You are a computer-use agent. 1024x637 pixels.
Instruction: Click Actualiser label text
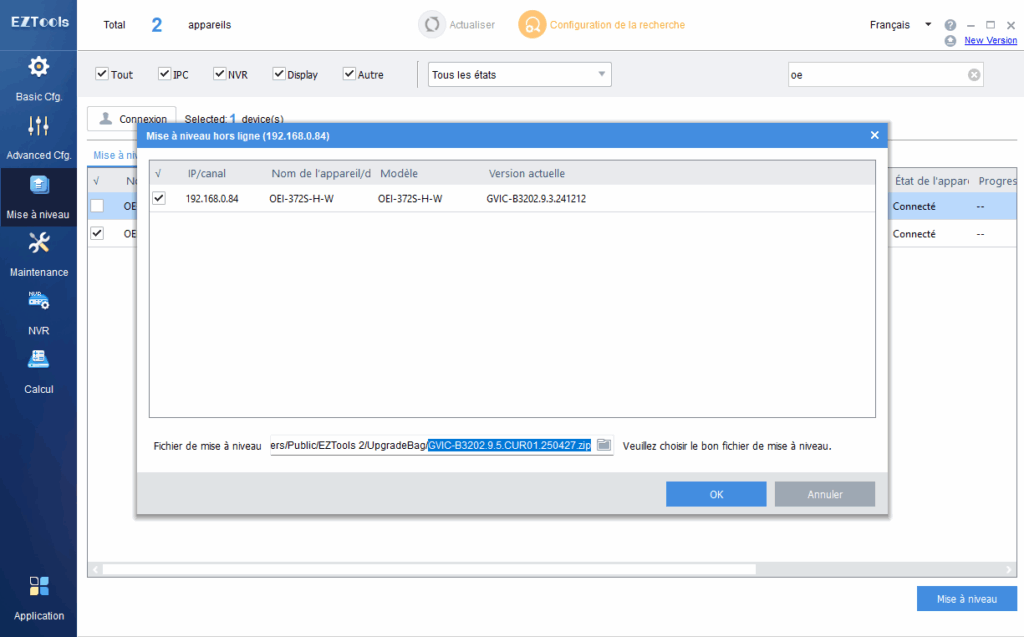pyautogui.click(x=472, y=25)
